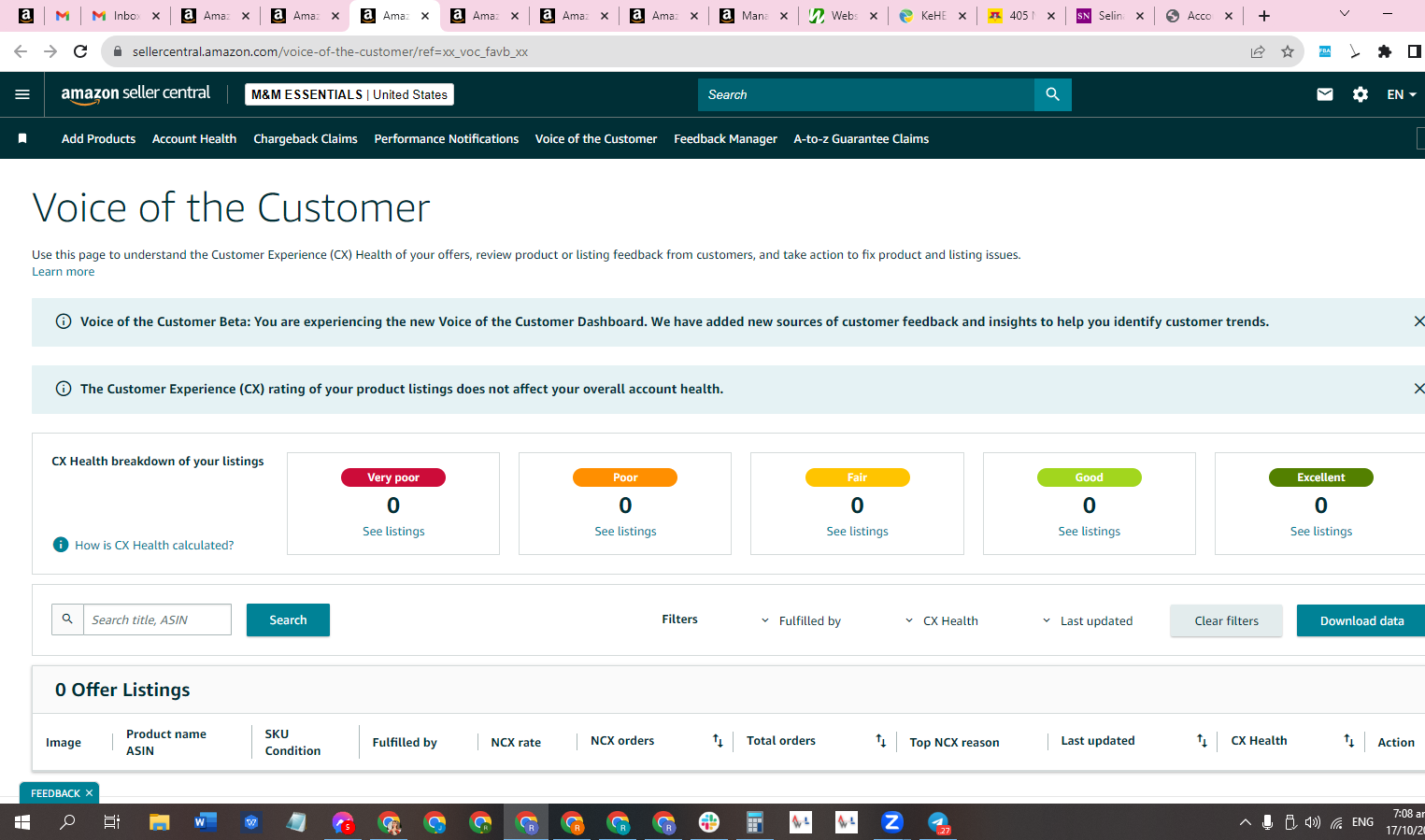Focus the top Seller Central Search field

[866, 94]
